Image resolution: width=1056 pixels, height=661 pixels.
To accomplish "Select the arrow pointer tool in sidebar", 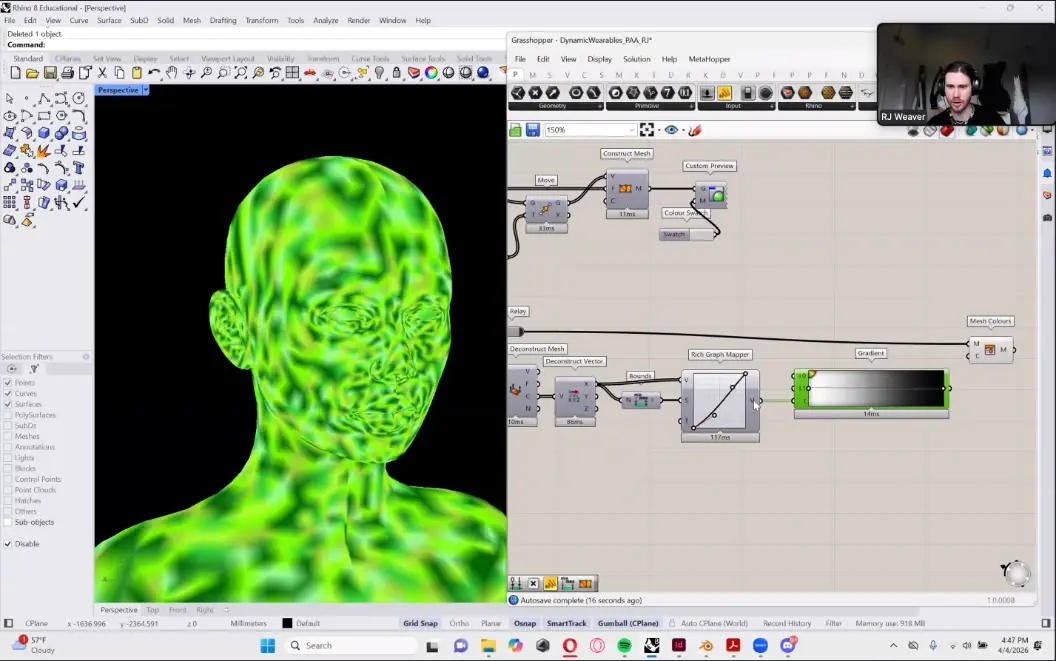I will [x=9, y=98].
